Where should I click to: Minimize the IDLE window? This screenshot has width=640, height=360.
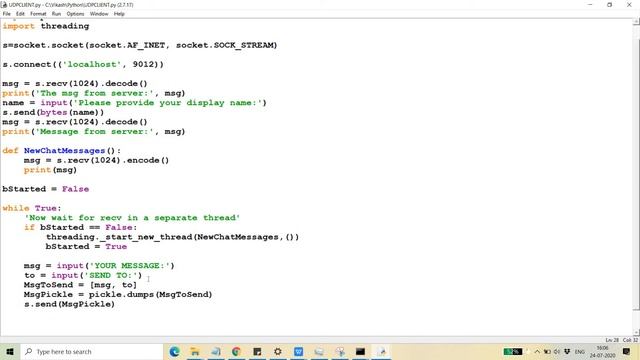click(590, 4)
